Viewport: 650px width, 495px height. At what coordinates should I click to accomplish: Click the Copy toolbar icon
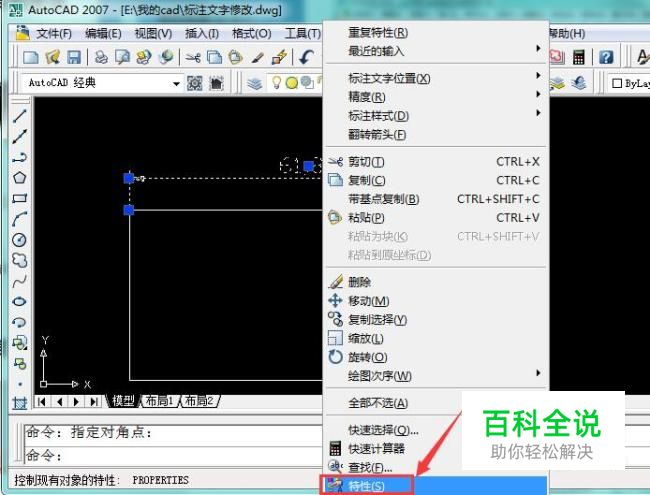214,57
